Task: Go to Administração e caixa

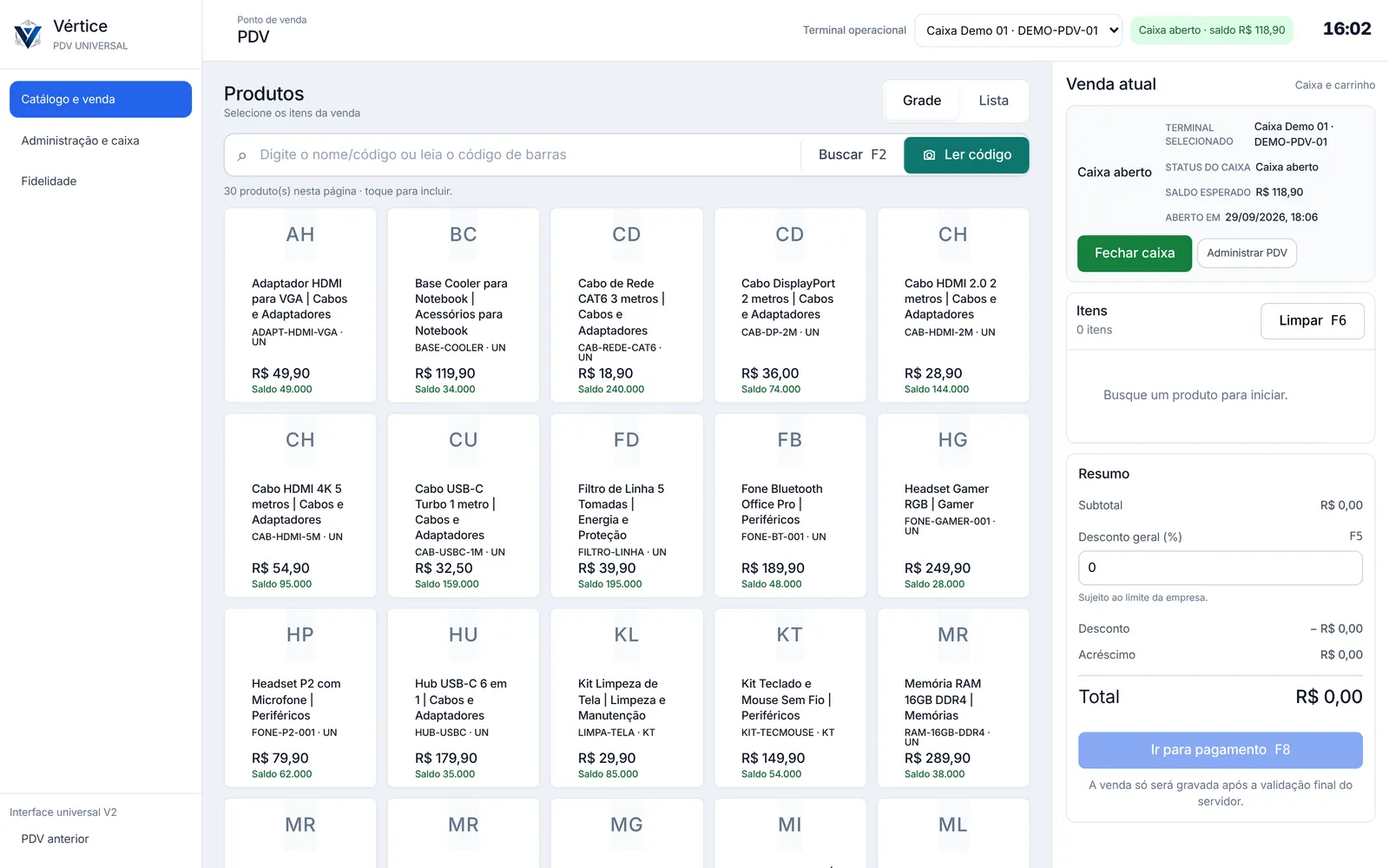Action: click(101, 141)
